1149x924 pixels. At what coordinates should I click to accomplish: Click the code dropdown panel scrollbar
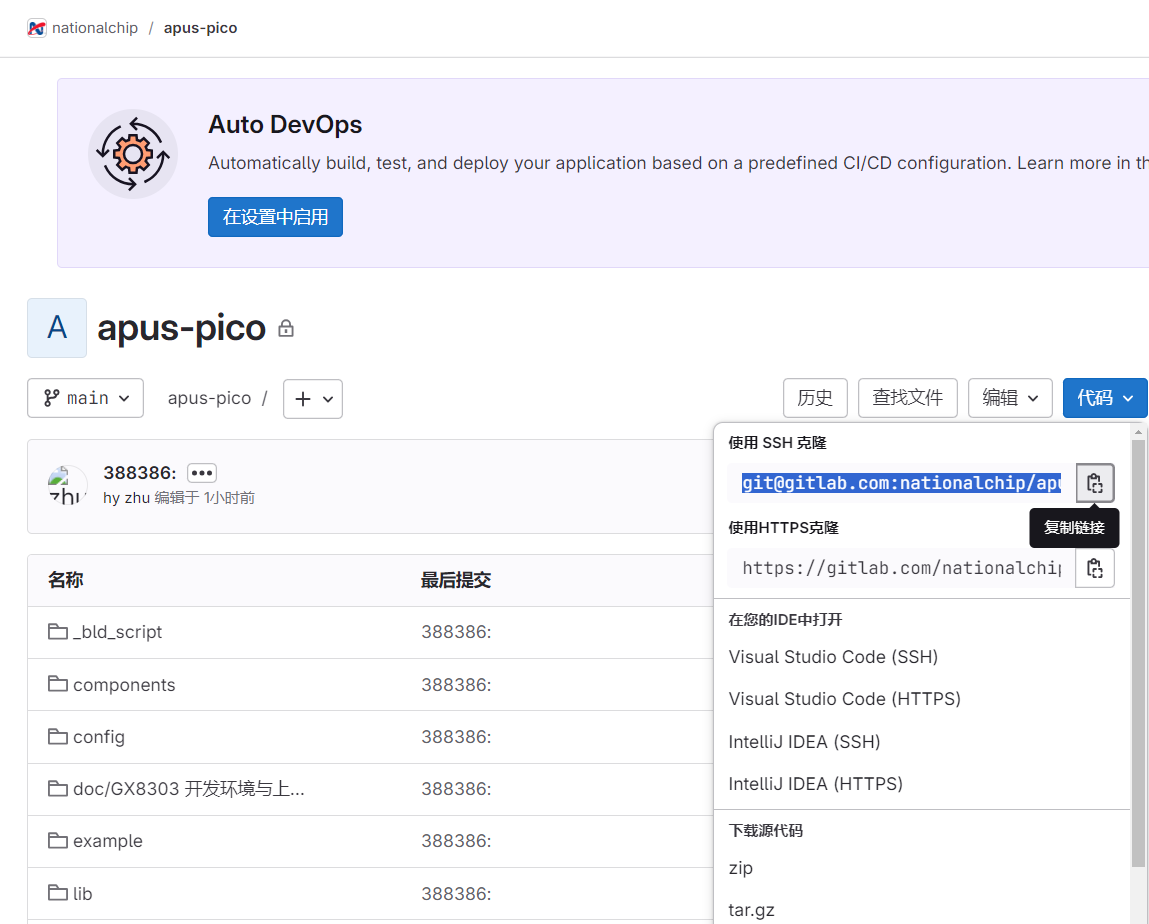coord(1138,652)
